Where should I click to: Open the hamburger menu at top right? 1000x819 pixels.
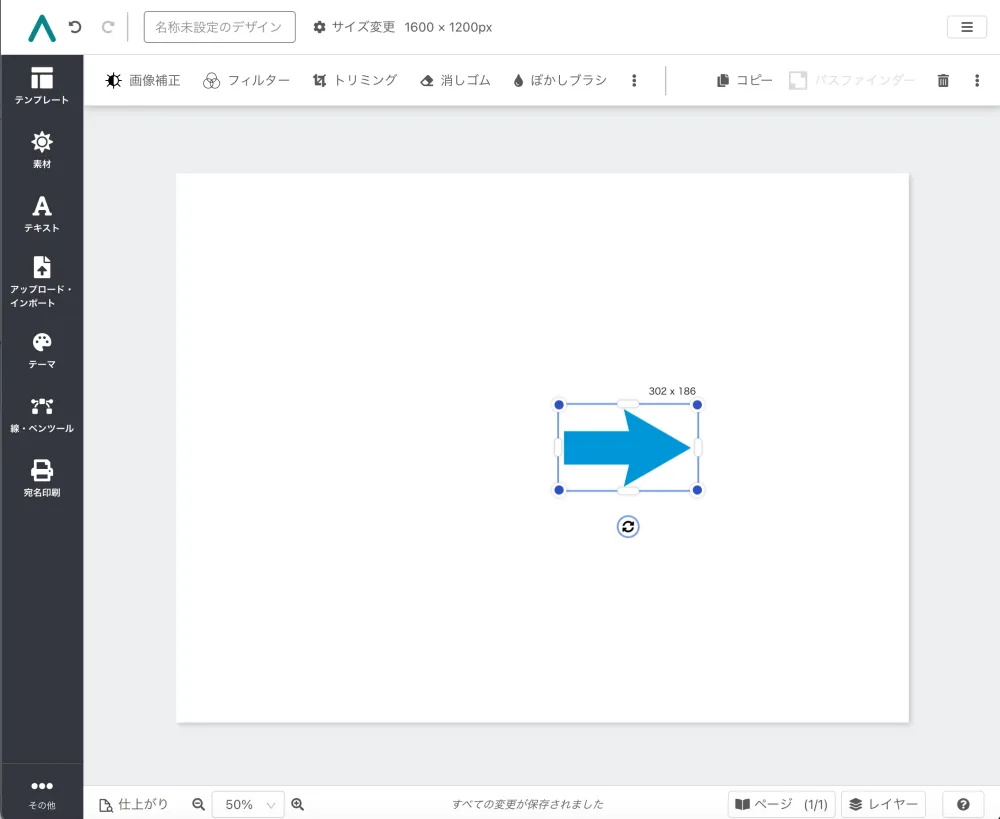click(x=966, y=27)
